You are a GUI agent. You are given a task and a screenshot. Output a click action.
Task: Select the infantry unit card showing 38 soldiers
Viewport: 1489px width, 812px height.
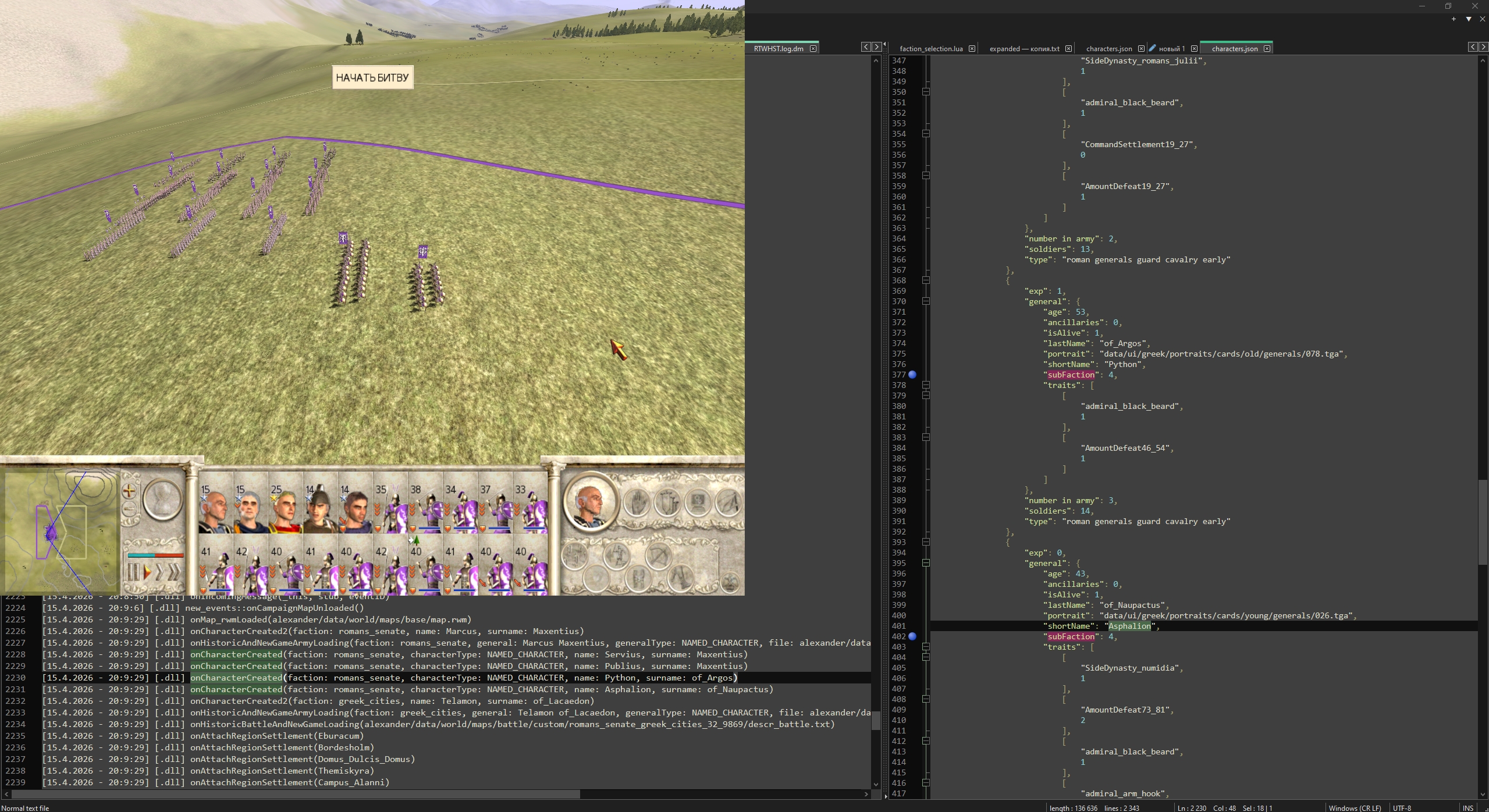click(425, 507)
